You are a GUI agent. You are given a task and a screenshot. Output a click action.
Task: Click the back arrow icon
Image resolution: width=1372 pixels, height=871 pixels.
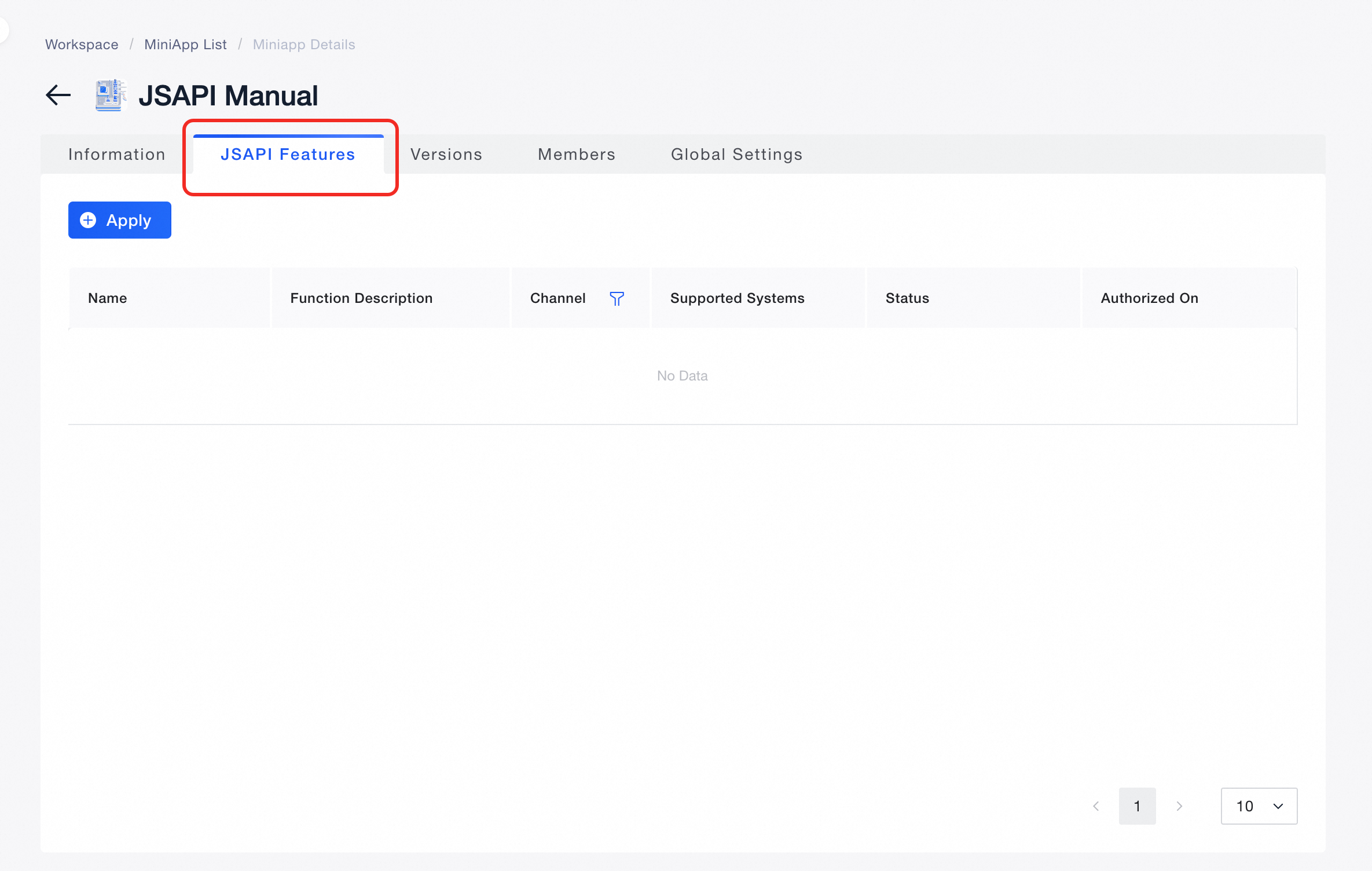[58, 95]
